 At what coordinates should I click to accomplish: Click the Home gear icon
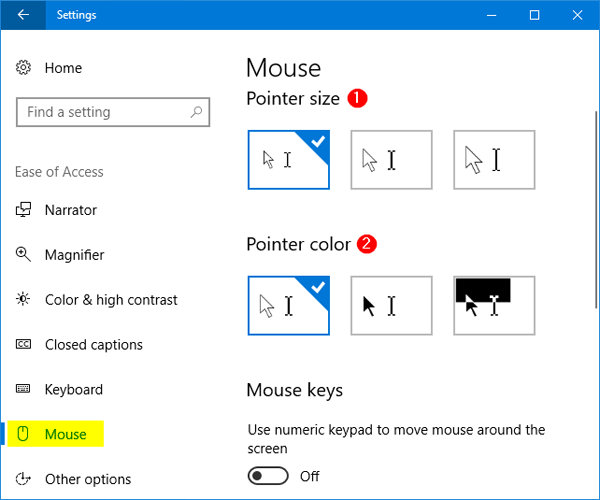coord(23,68)
